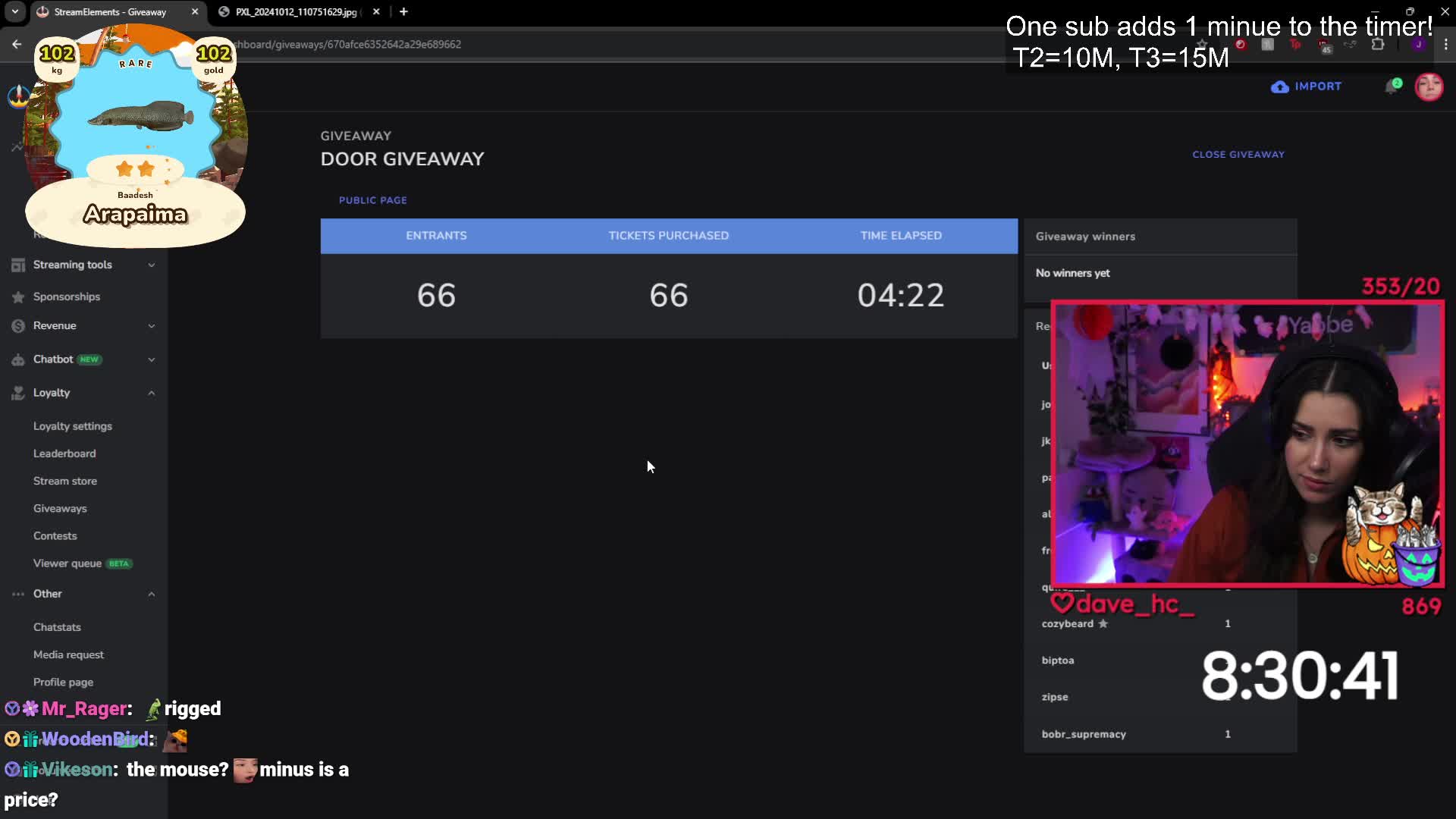Click the Import cloud icon
Image resolution: width=1456 pixels, height=819 pixels.
pyautogui.click(x=1280, y=86)
